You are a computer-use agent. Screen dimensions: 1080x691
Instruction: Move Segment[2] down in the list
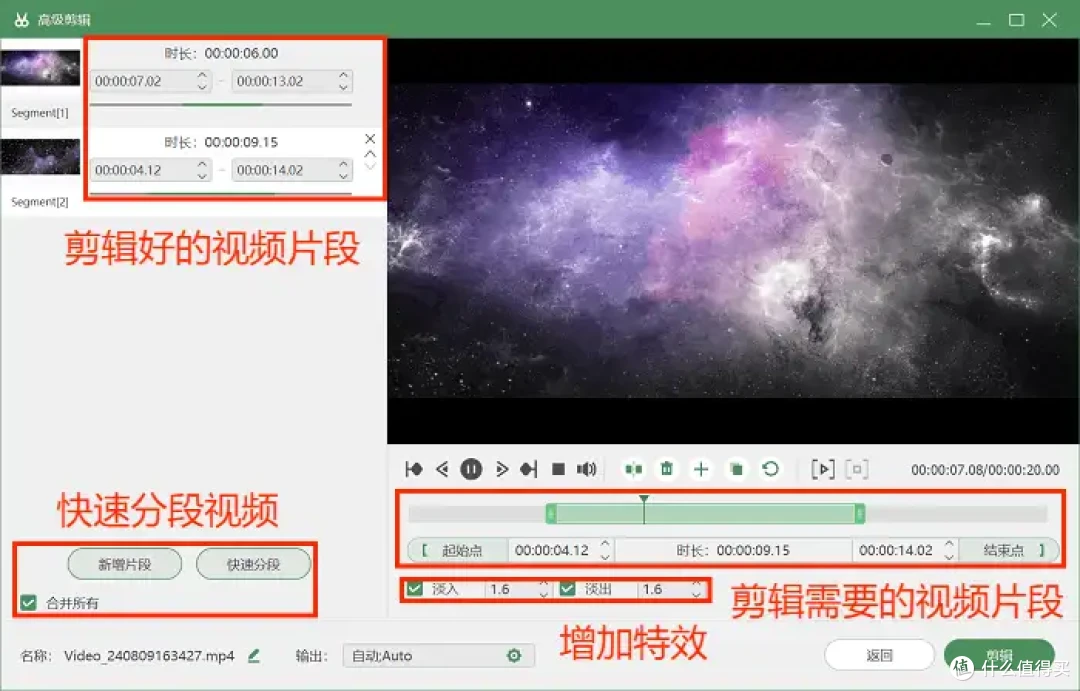(370, 165)
